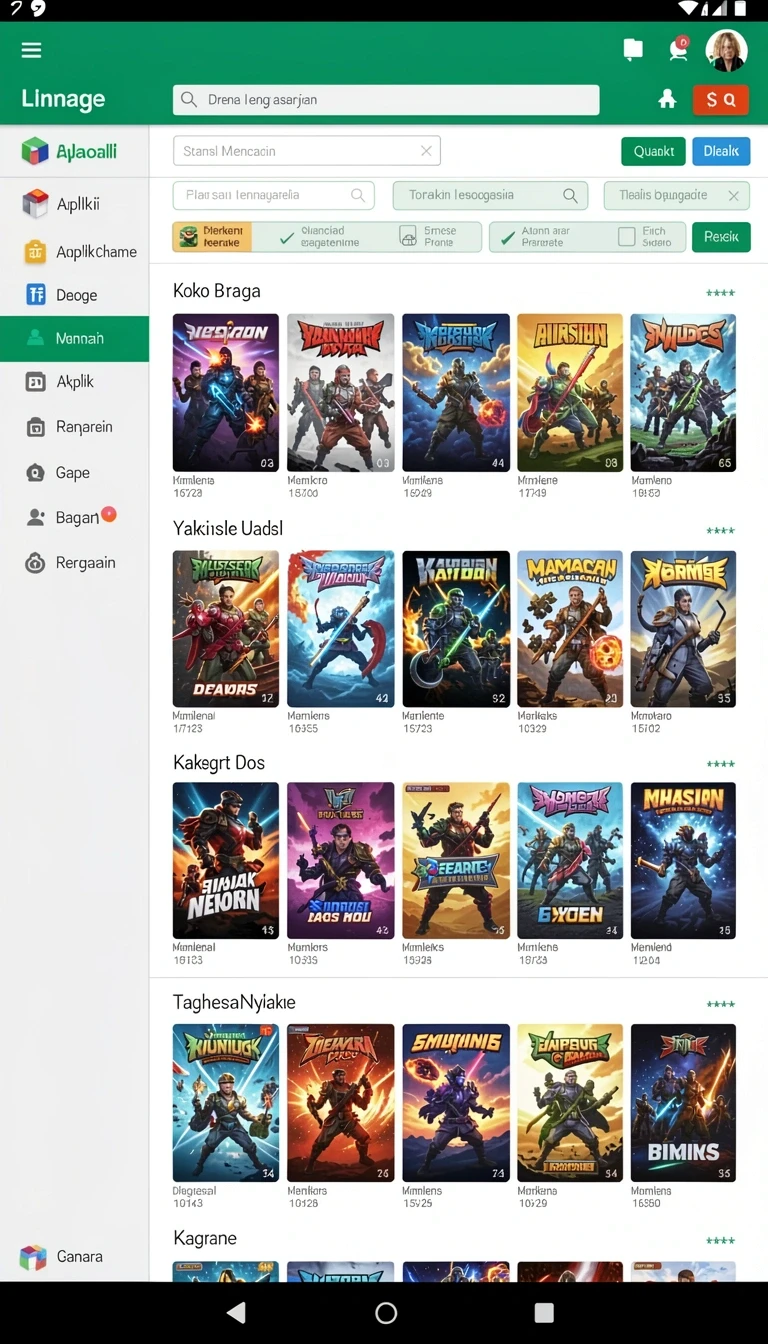Click the home icon in header
This screenshot has height=1344, width=768.
coord(667,99)
